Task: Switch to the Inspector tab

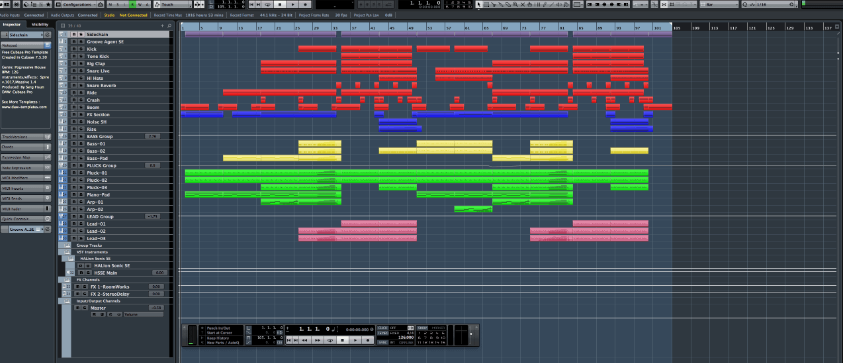Action: click(11, 25)
